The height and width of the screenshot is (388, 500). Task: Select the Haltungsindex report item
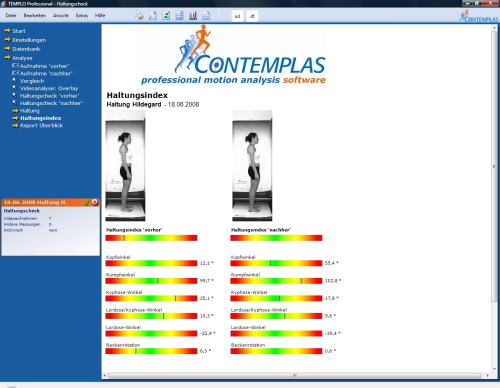[x=40, y=118]
